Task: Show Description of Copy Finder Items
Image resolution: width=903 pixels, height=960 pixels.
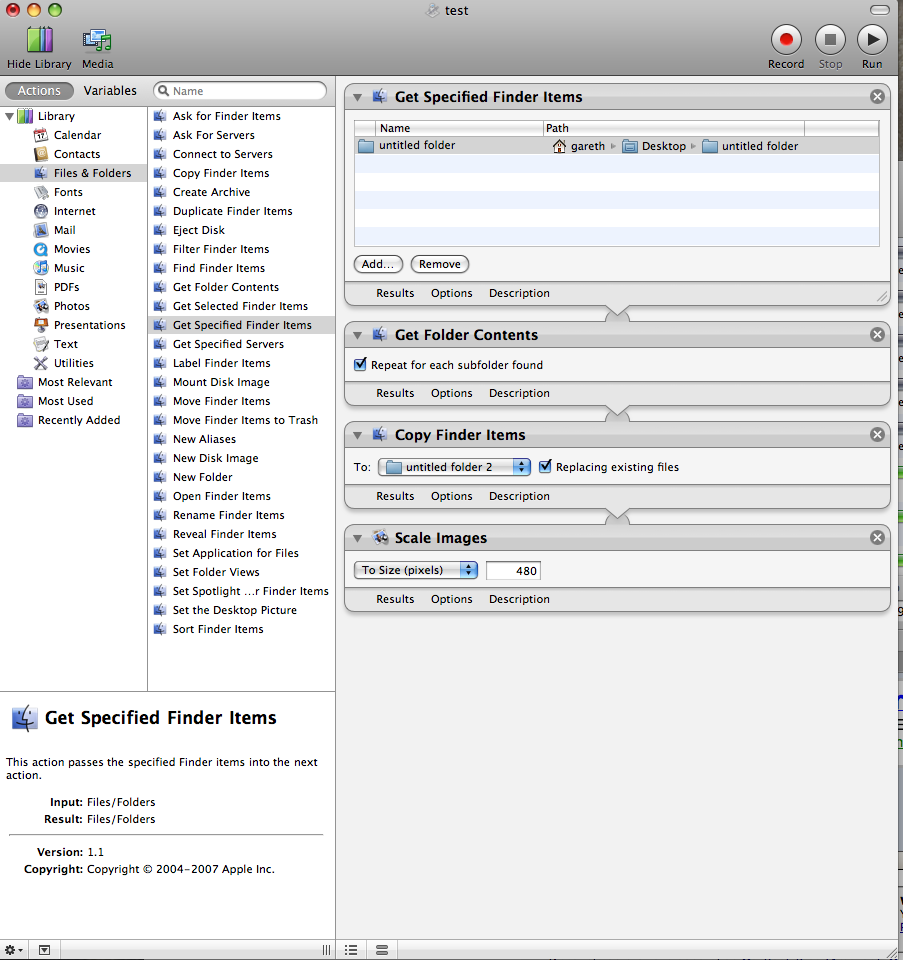Action: [519, 495]
